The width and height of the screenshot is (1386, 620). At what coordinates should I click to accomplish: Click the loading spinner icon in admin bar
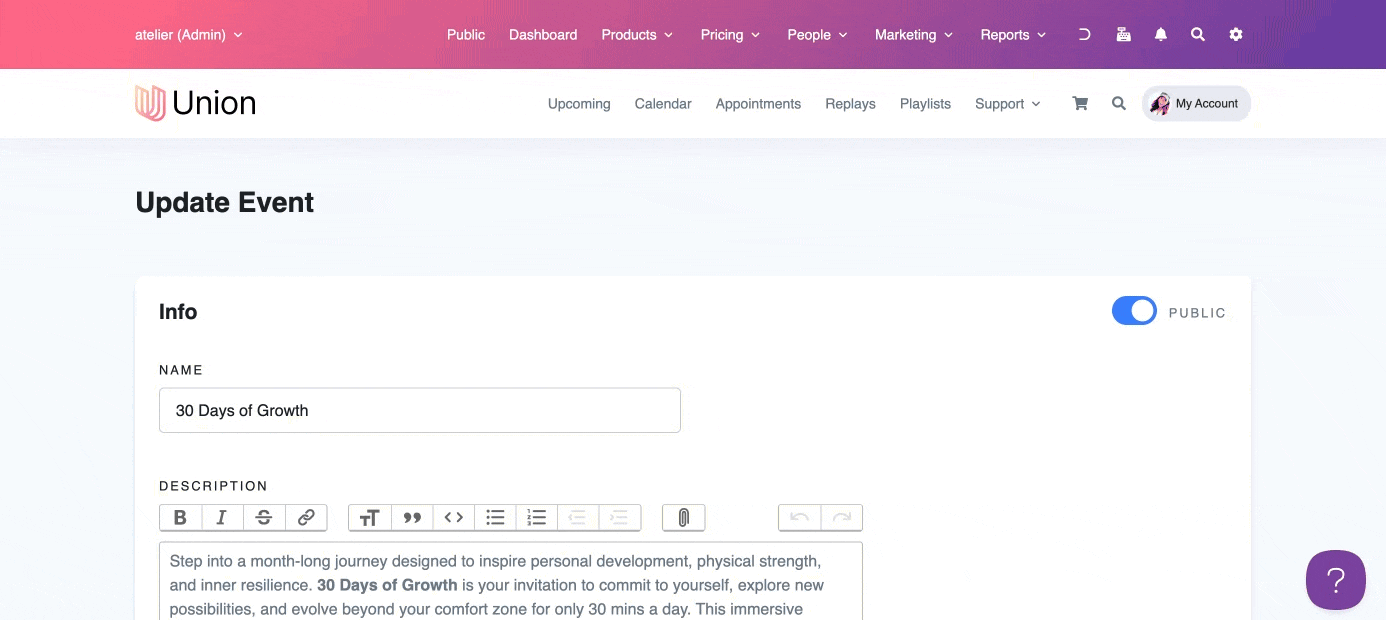[1084, 34]
